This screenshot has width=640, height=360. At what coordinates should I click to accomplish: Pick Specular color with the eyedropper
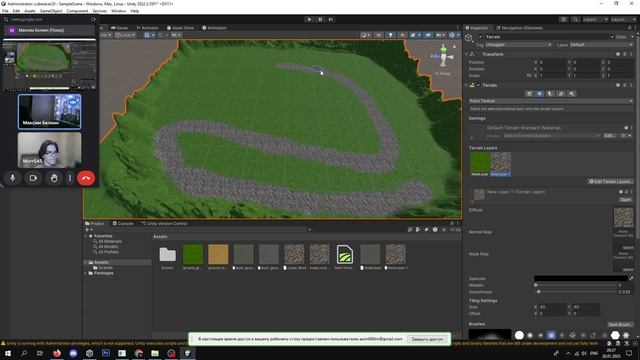click(x=631, y=278)
